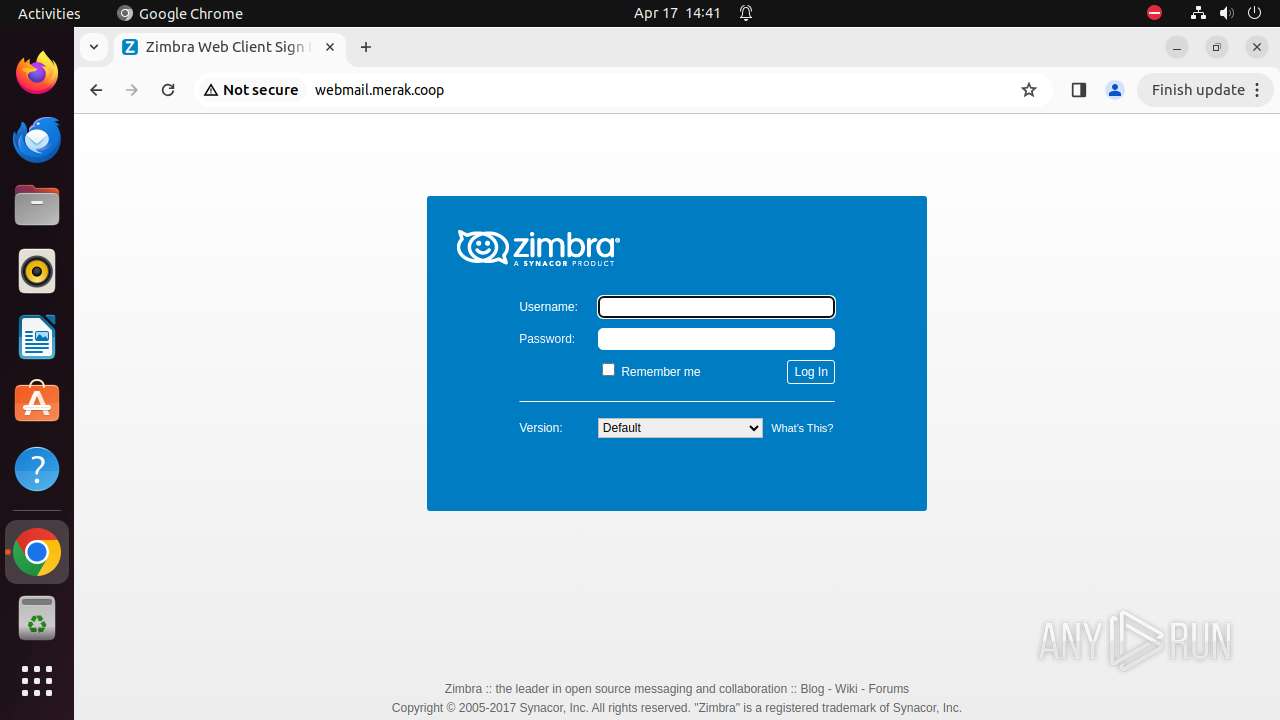The height and width of the screenshot is (720, 1280).
Task: Click the Zimbra logo
Action: [538, 248]
